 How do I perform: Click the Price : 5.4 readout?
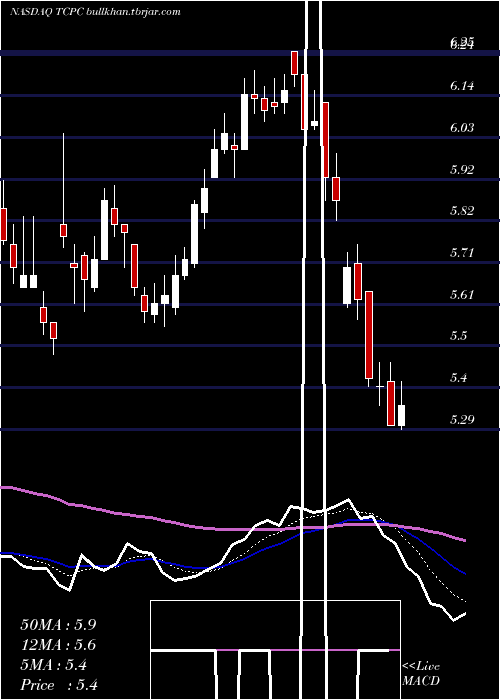pos(59,685)
